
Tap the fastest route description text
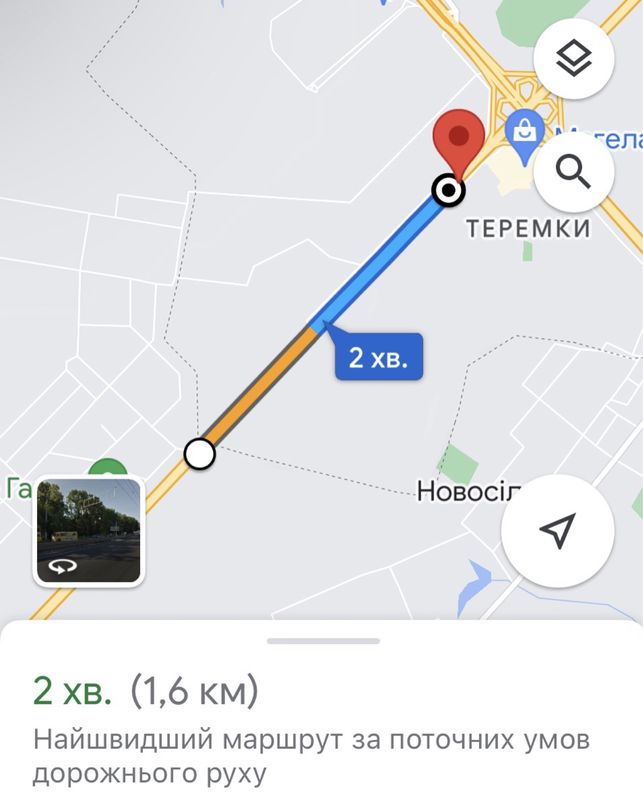[x=311, y=756]
